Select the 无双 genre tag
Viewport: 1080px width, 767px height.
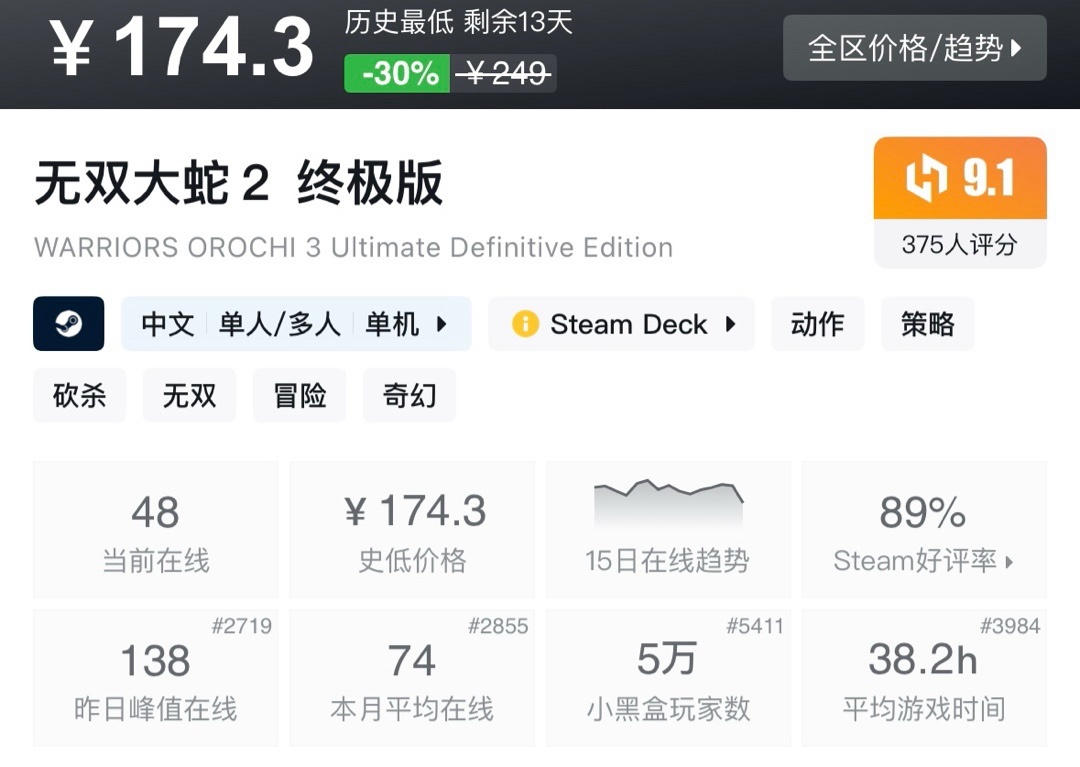click(x=189, y=396)
